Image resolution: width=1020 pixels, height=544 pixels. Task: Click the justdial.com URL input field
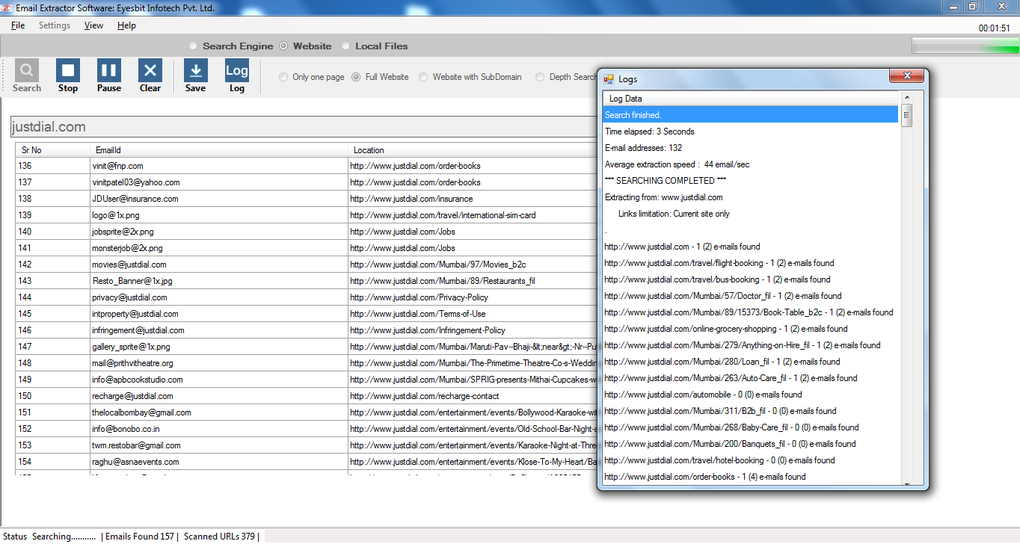[x=303, y=127]
